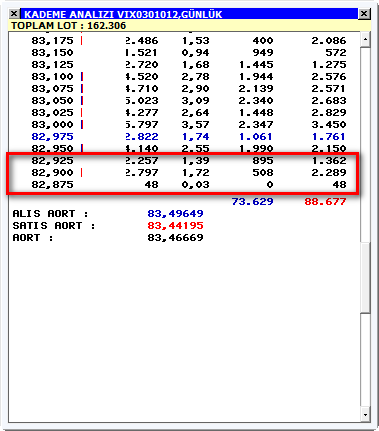
Task: Click the scrollbar down arrow
Action: (365, 415)
